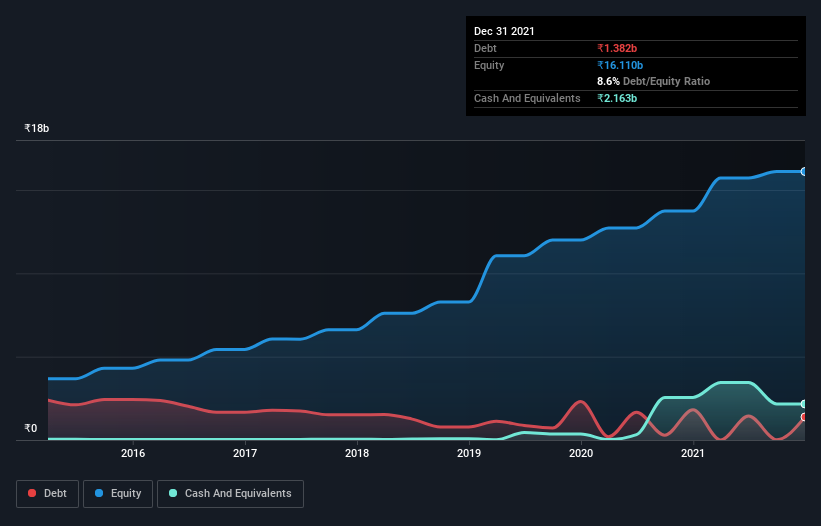Toggle Cash And Equivalents legend button
821x526 pixels.
(x=230, y=494)
